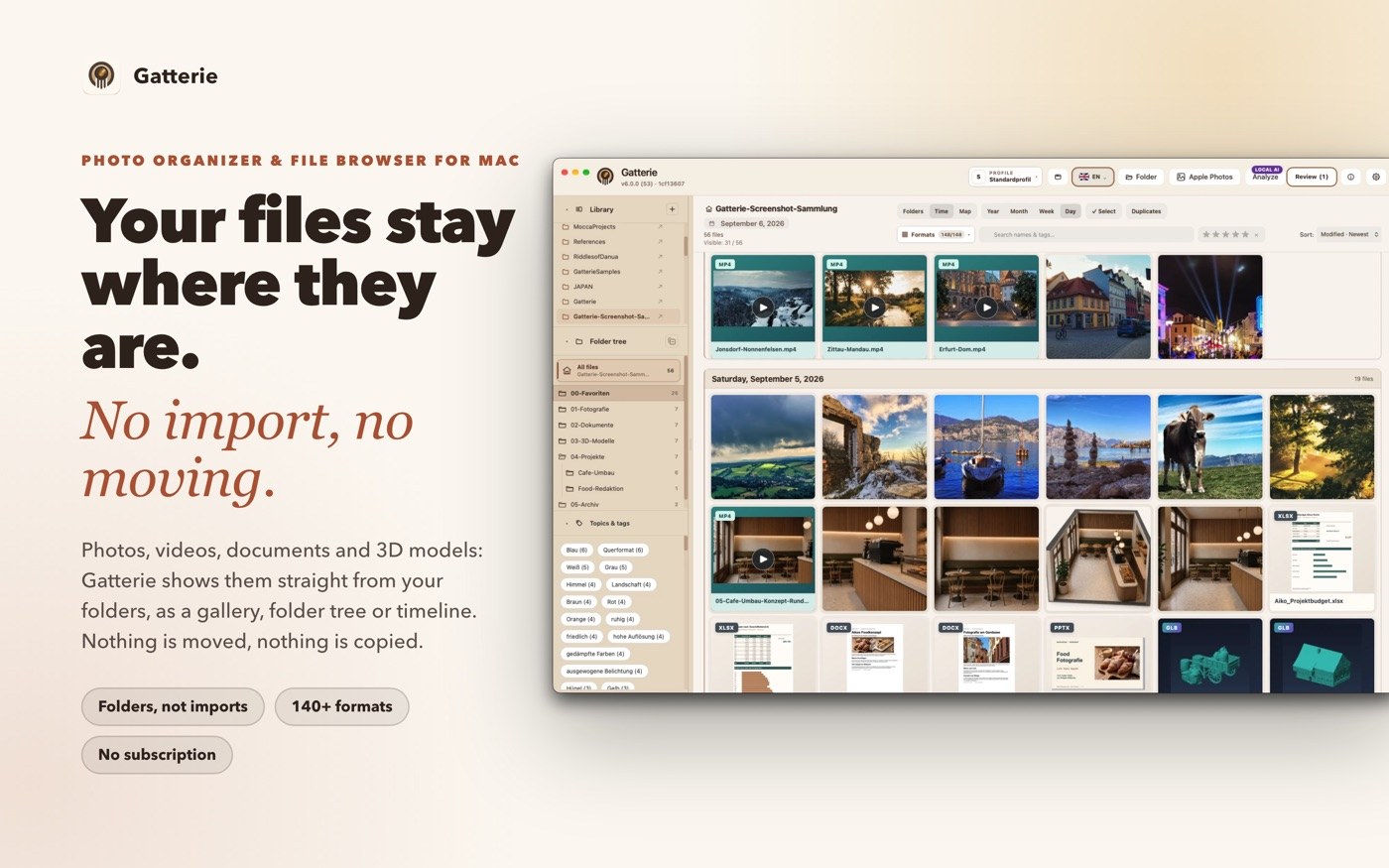Open the Apple Photos source
1389x868 pixels.
click(x=1204, y=177)
